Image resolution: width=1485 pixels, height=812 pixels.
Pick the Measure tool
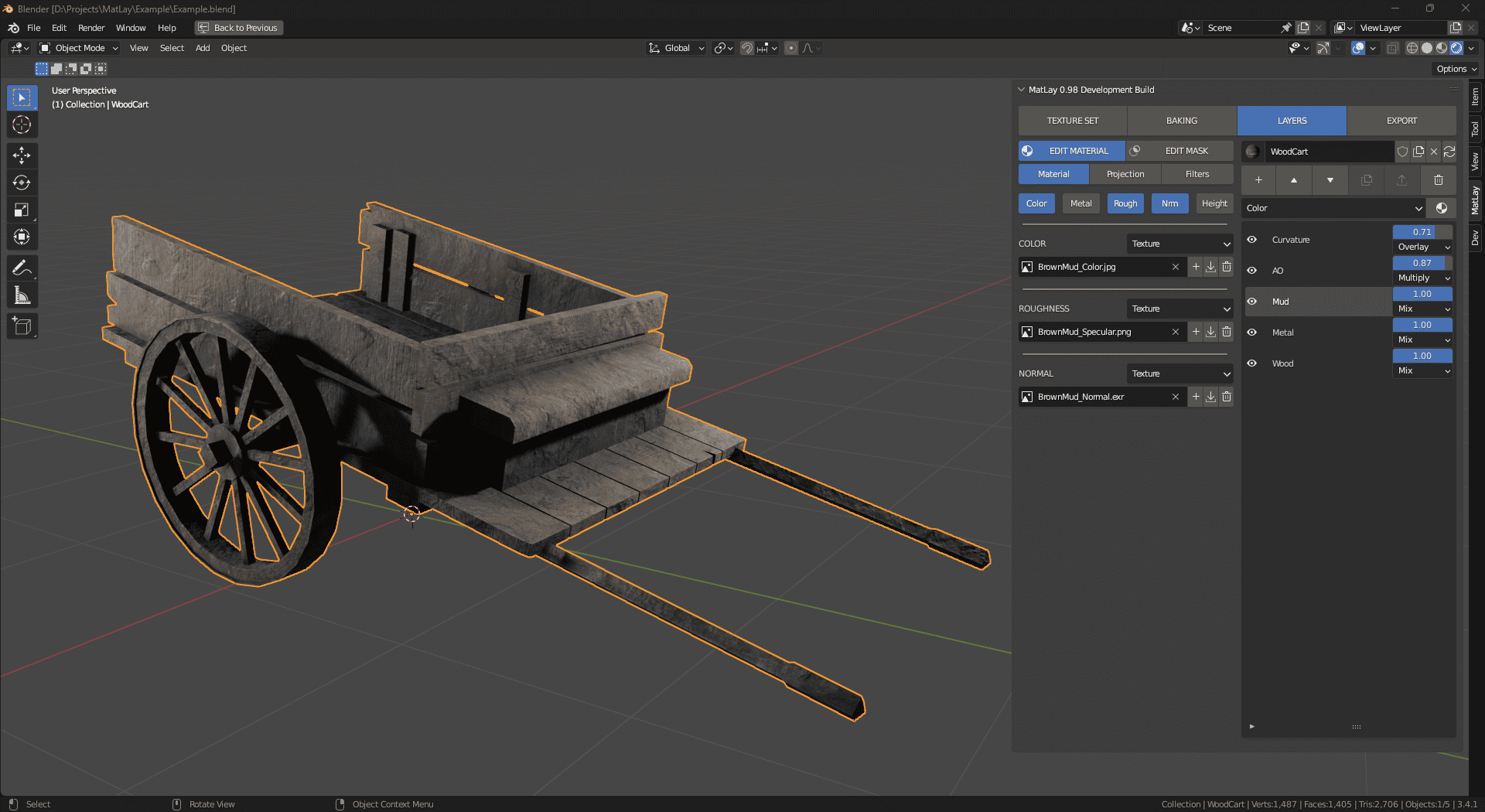pos(22,295)
